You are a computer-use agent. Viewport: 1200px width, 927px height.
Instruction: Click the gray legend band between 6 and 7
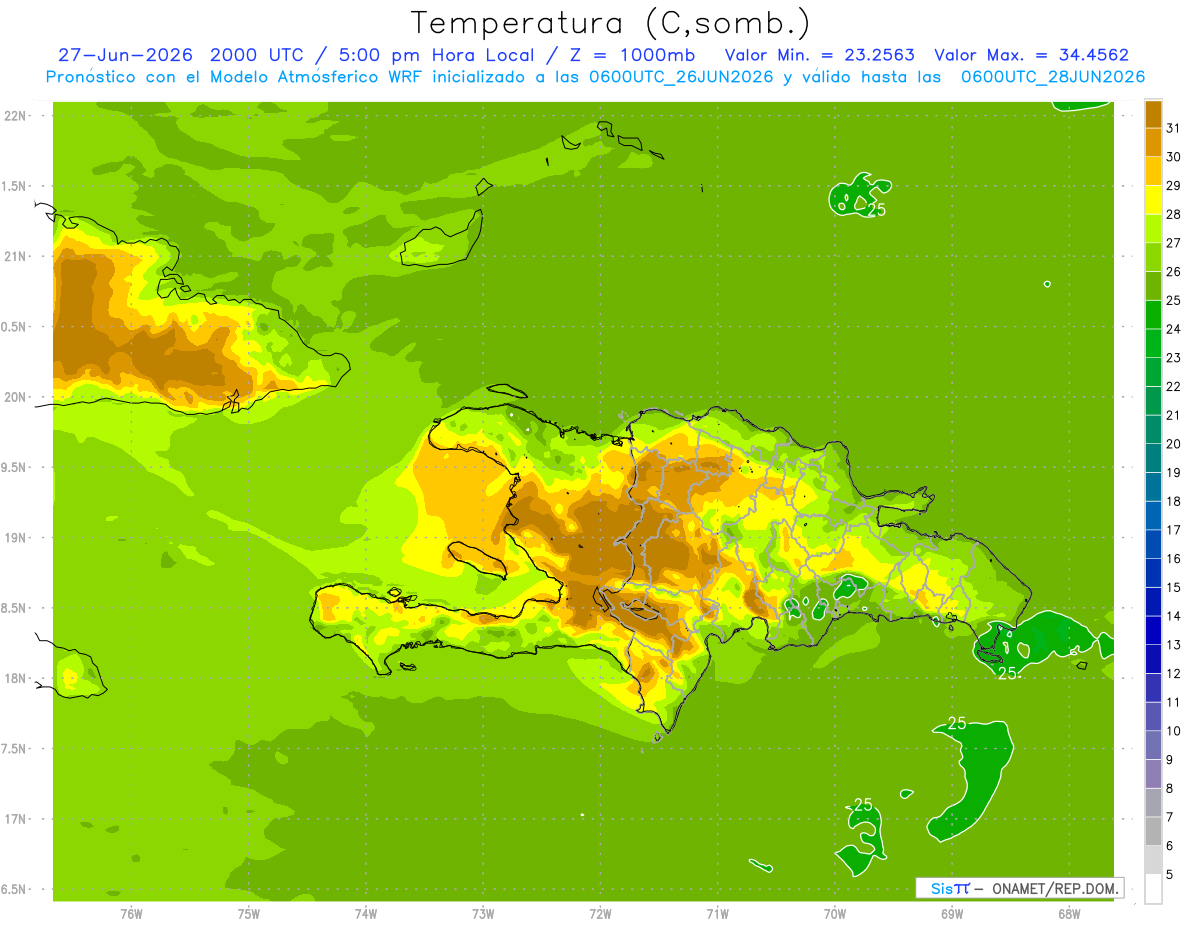[x=1153, y=831]
